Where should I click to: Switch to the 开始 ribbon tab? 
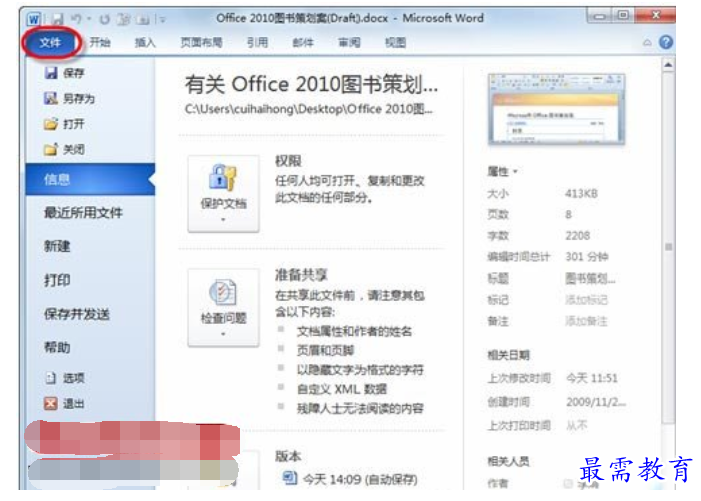click(x=100, y=42)
